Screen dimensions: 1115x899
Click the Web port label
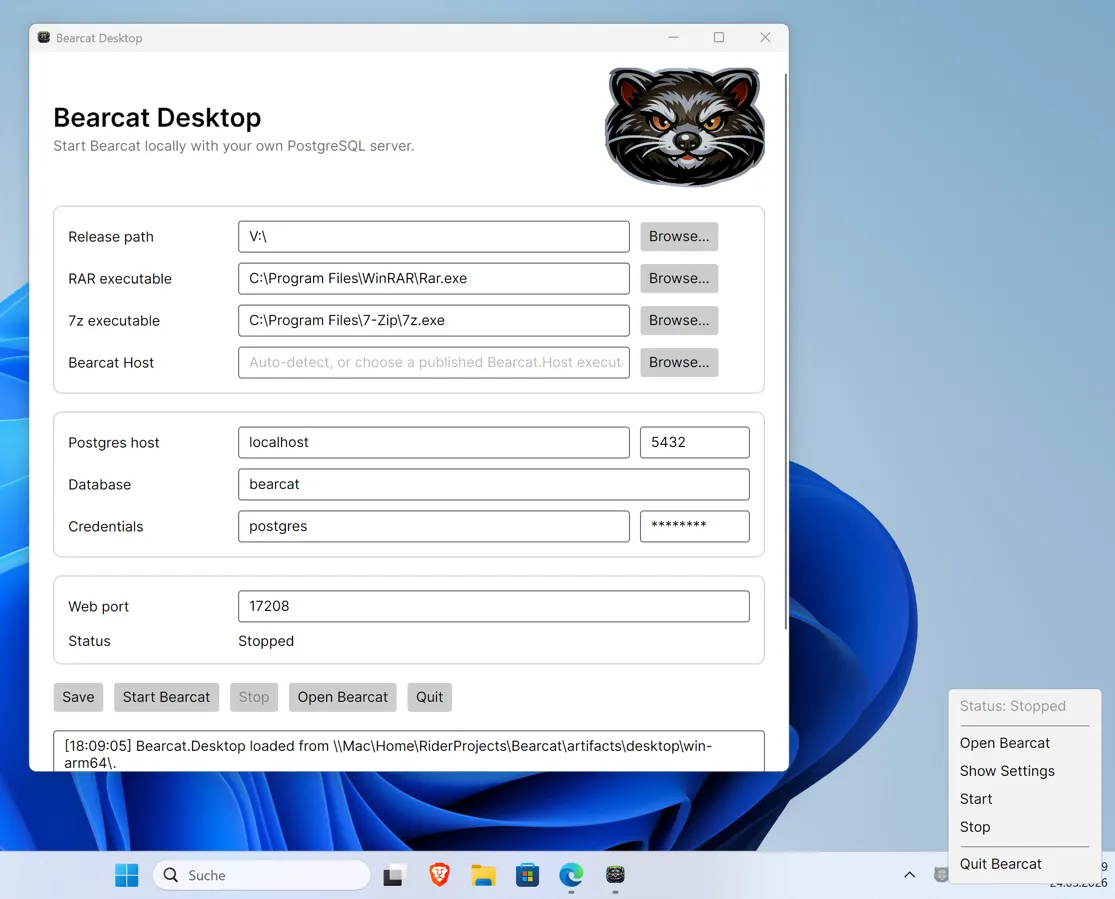[x=98, y=607]
